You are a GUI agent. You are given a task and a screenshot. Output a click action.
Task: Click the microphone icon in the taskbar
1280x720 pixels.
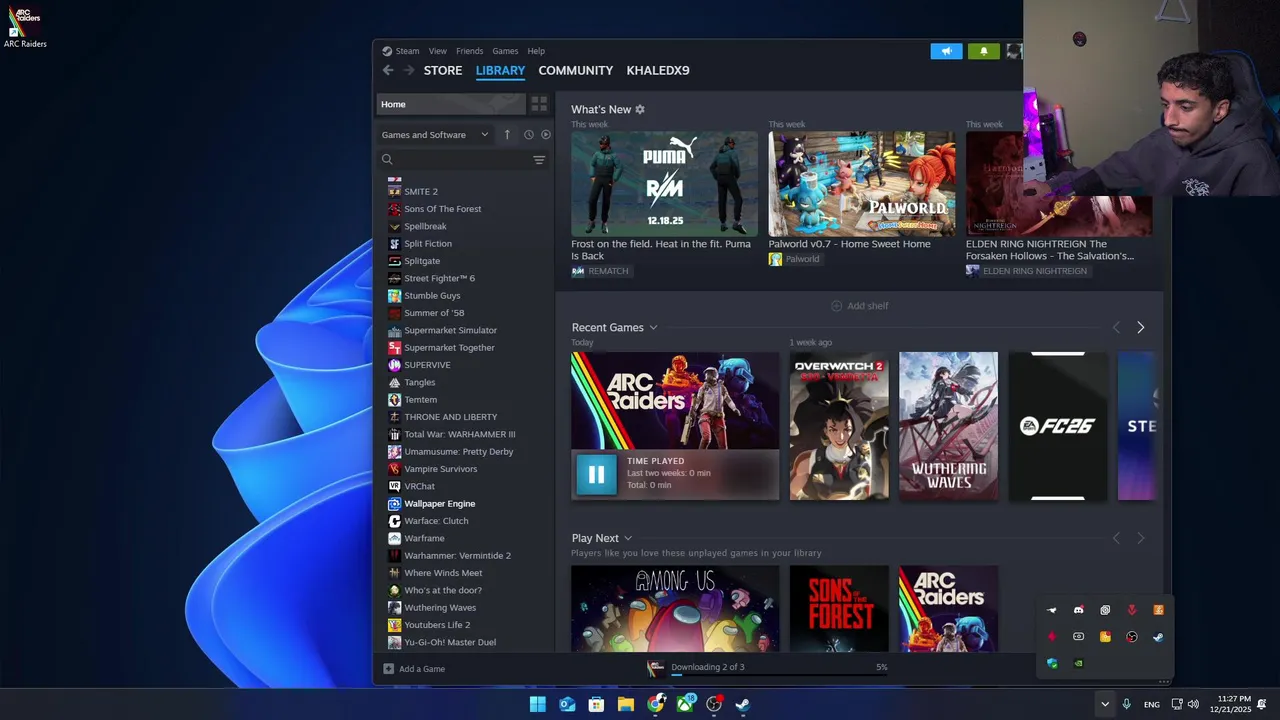1126,704
